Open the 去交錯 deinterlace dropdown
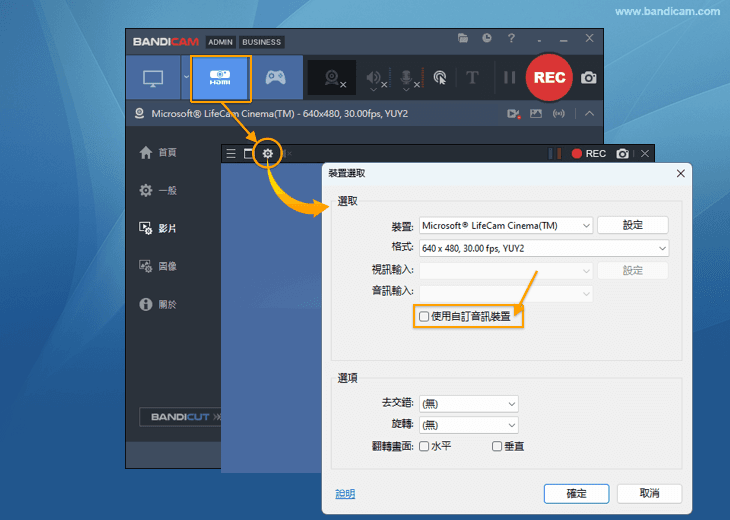The height and width of the screenshot is (520, 730). pyautogui.click(x=469, y=404)
